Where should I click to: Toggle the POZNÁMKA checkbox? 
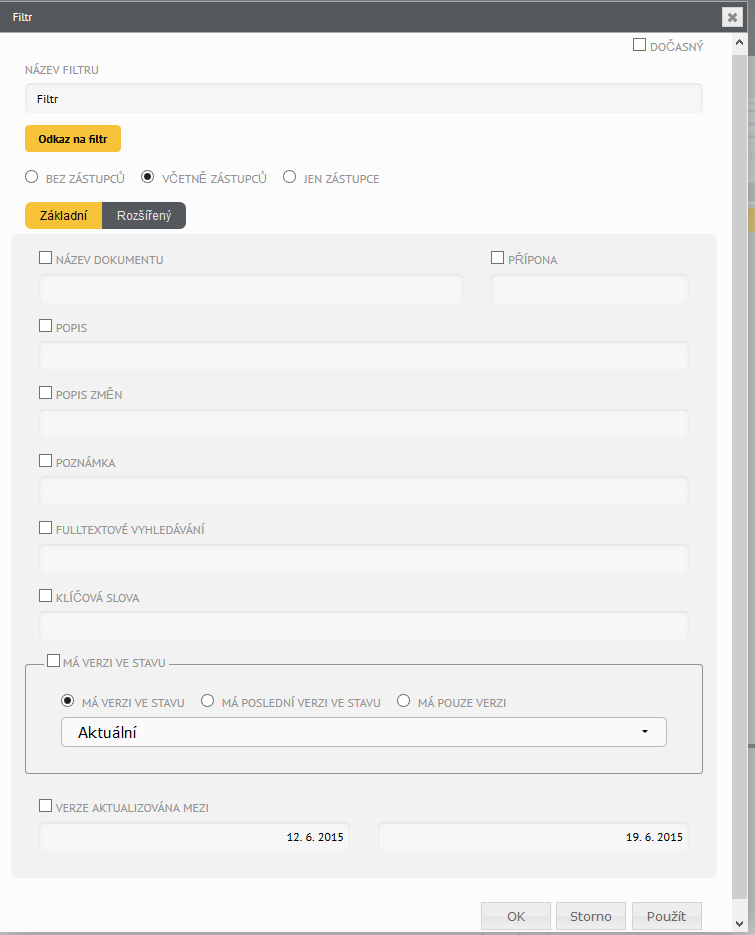pos(45,460)
